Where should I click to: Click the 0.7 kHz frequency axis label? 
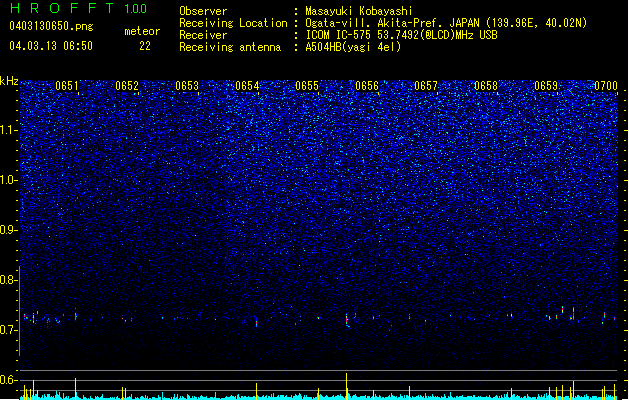(x=8, y=330)
